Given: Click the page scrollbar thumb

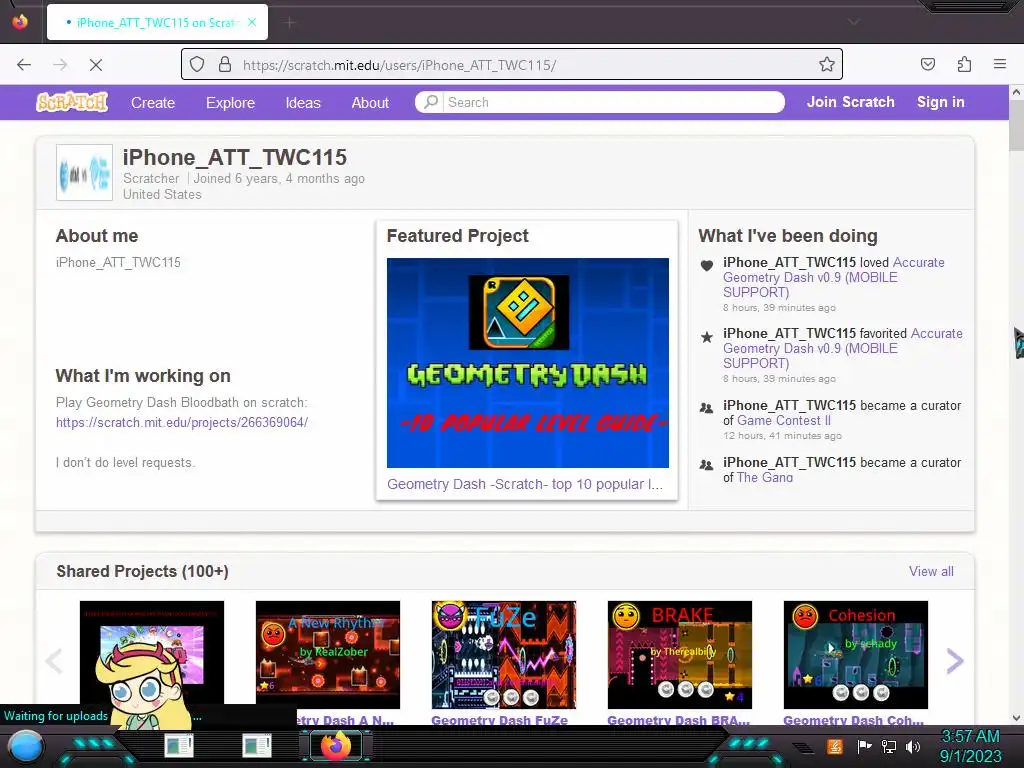Looking at the screenshot, I should click(1016, 125).
